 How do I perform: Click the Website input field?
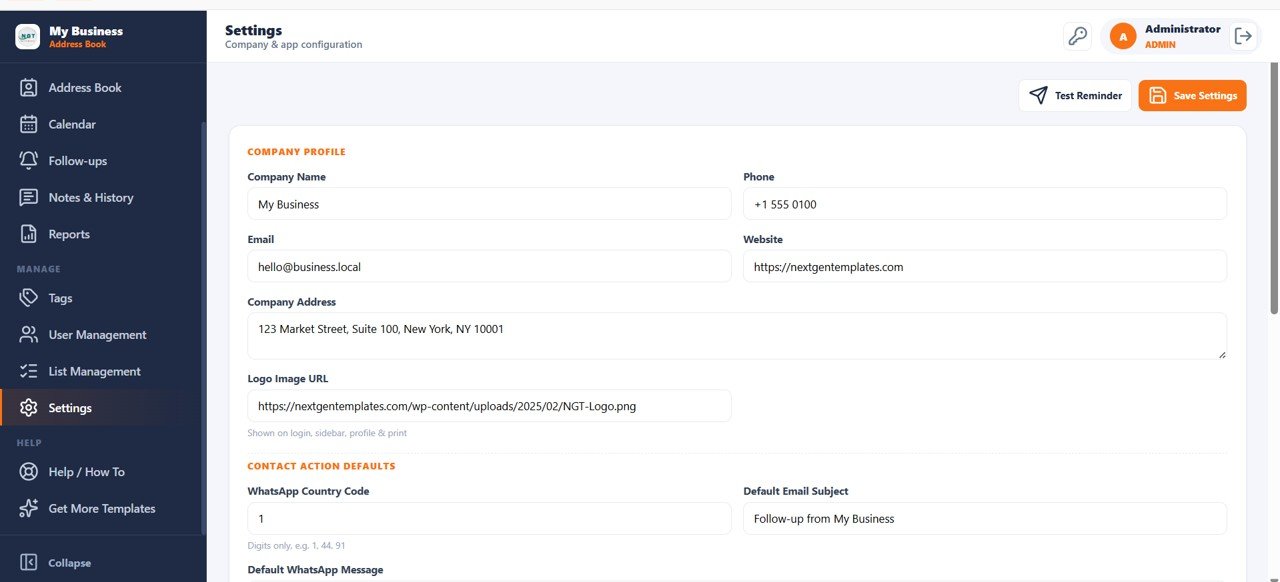[x=985, y=267]
